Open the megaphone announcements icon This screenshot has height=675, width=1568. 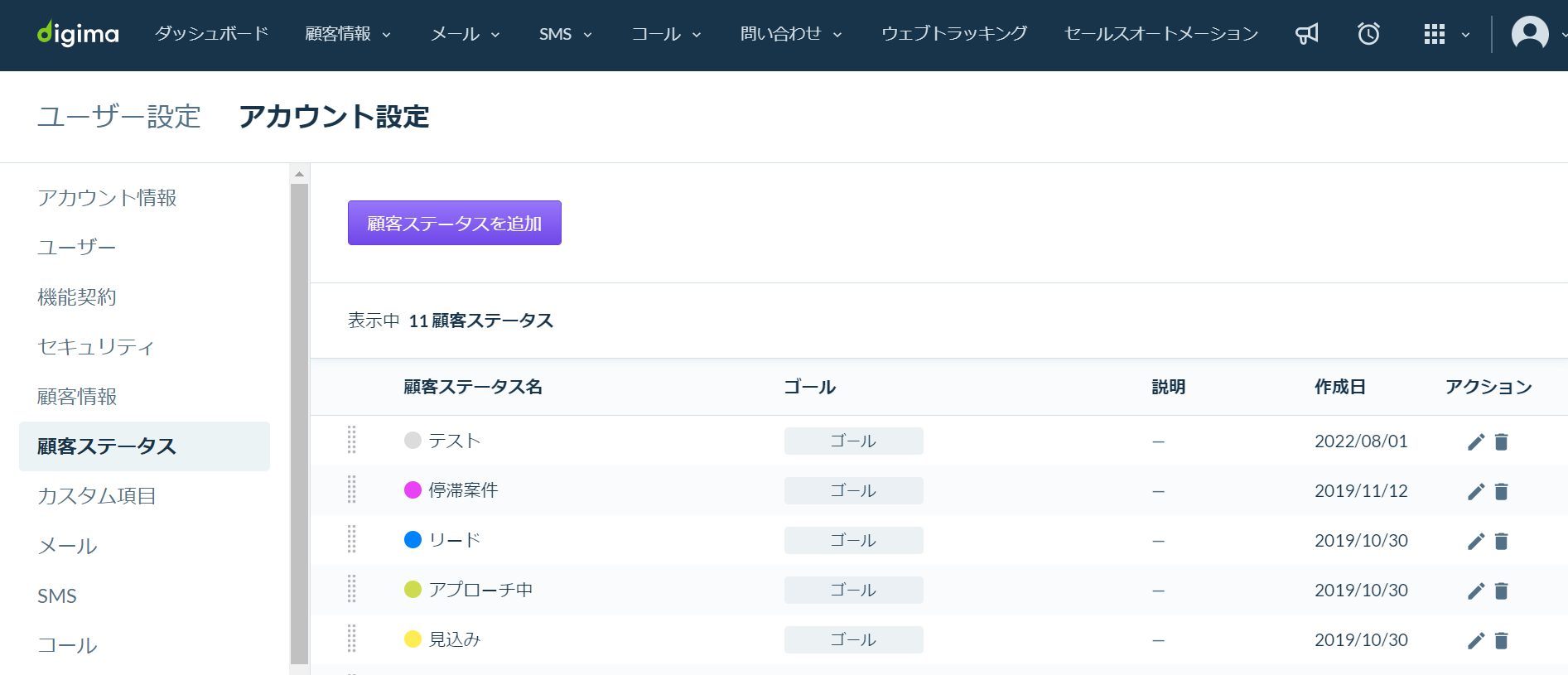[1307, 34]
